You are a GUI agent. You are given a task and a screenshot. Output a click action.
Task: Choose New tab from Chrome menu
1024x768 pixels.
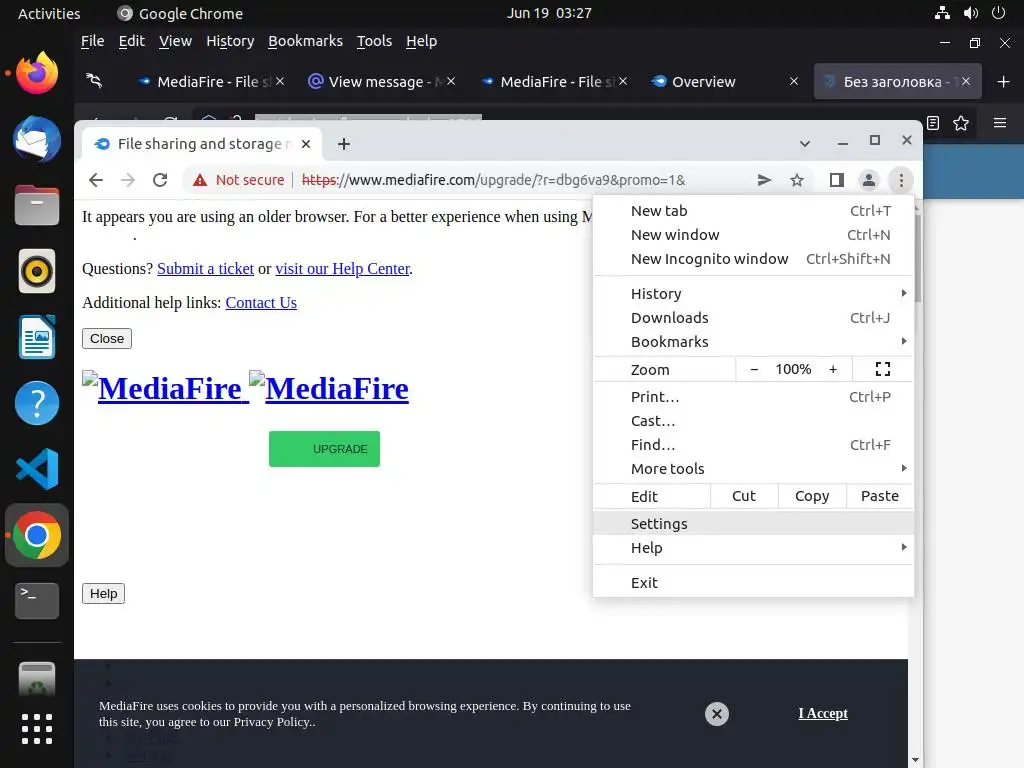[x=753, y=211]
